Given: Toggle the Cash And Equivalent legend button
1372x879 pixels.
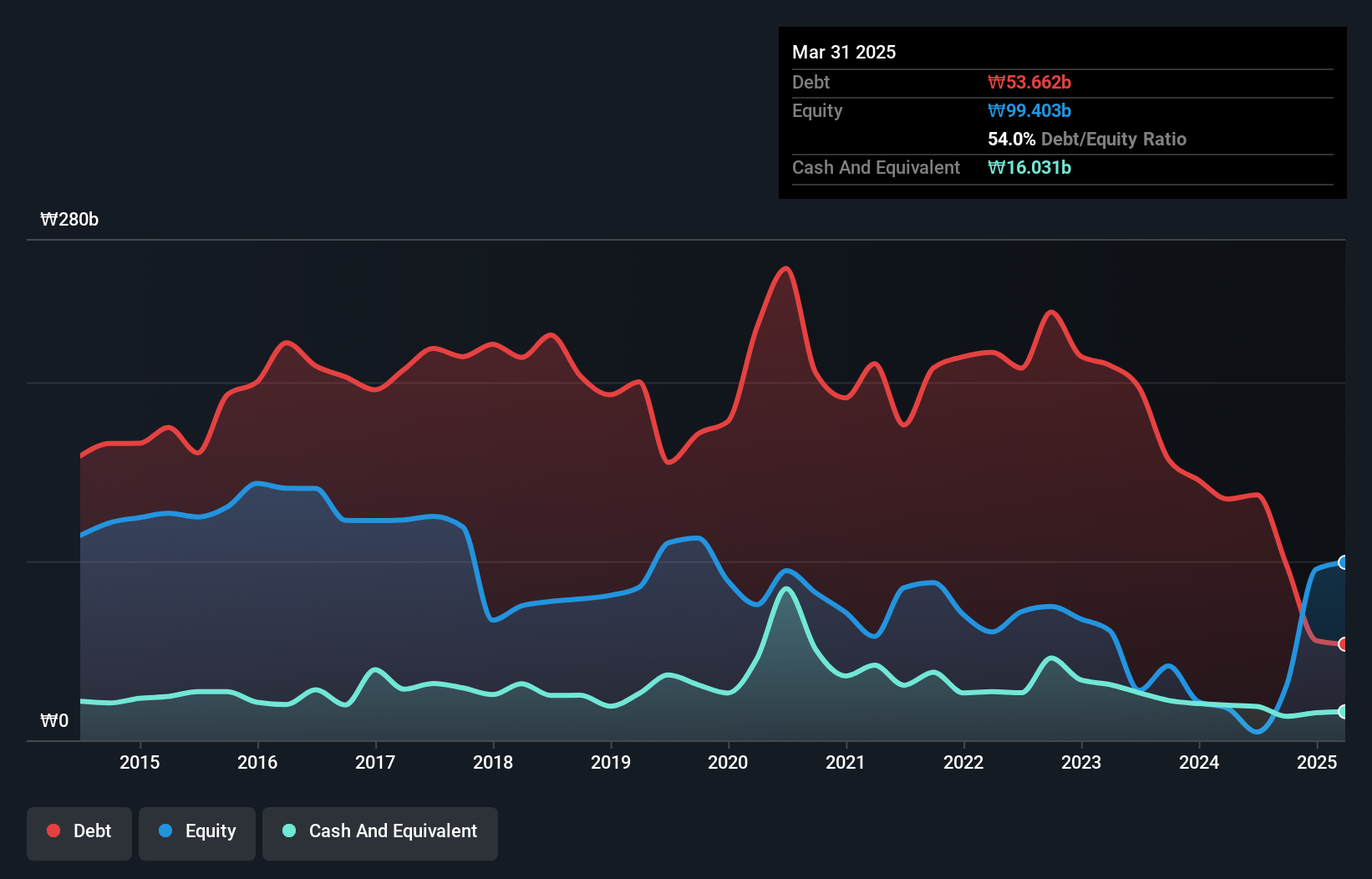Looking at the screenshot, I should click(380, 833).
